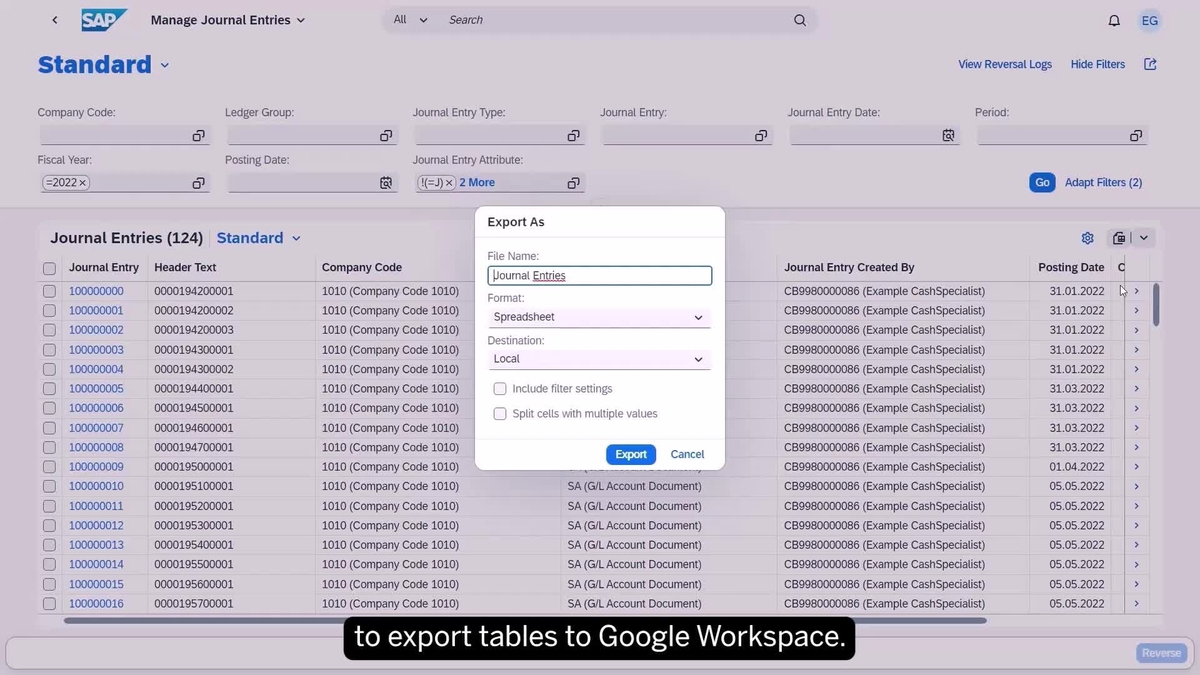Click the share icon next to Hide Filters
Image resolution: width=1200 pixels, height=675 pixels.
point(1149,64)
